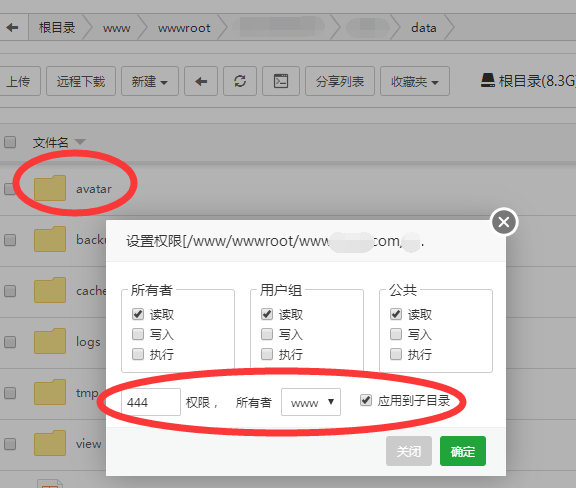Click the toolbar back arrow button

(x=201, y=81)
